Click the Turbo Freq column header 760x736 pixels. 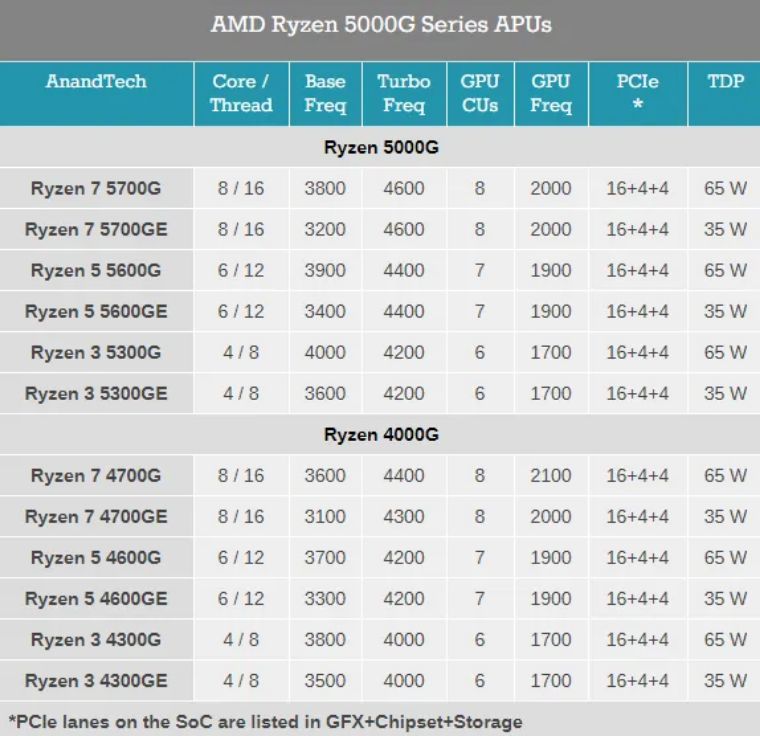(x=404, y=93)
